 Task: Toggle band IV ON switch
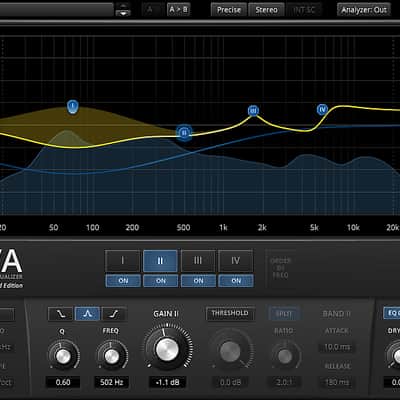[x=236, y=281]
